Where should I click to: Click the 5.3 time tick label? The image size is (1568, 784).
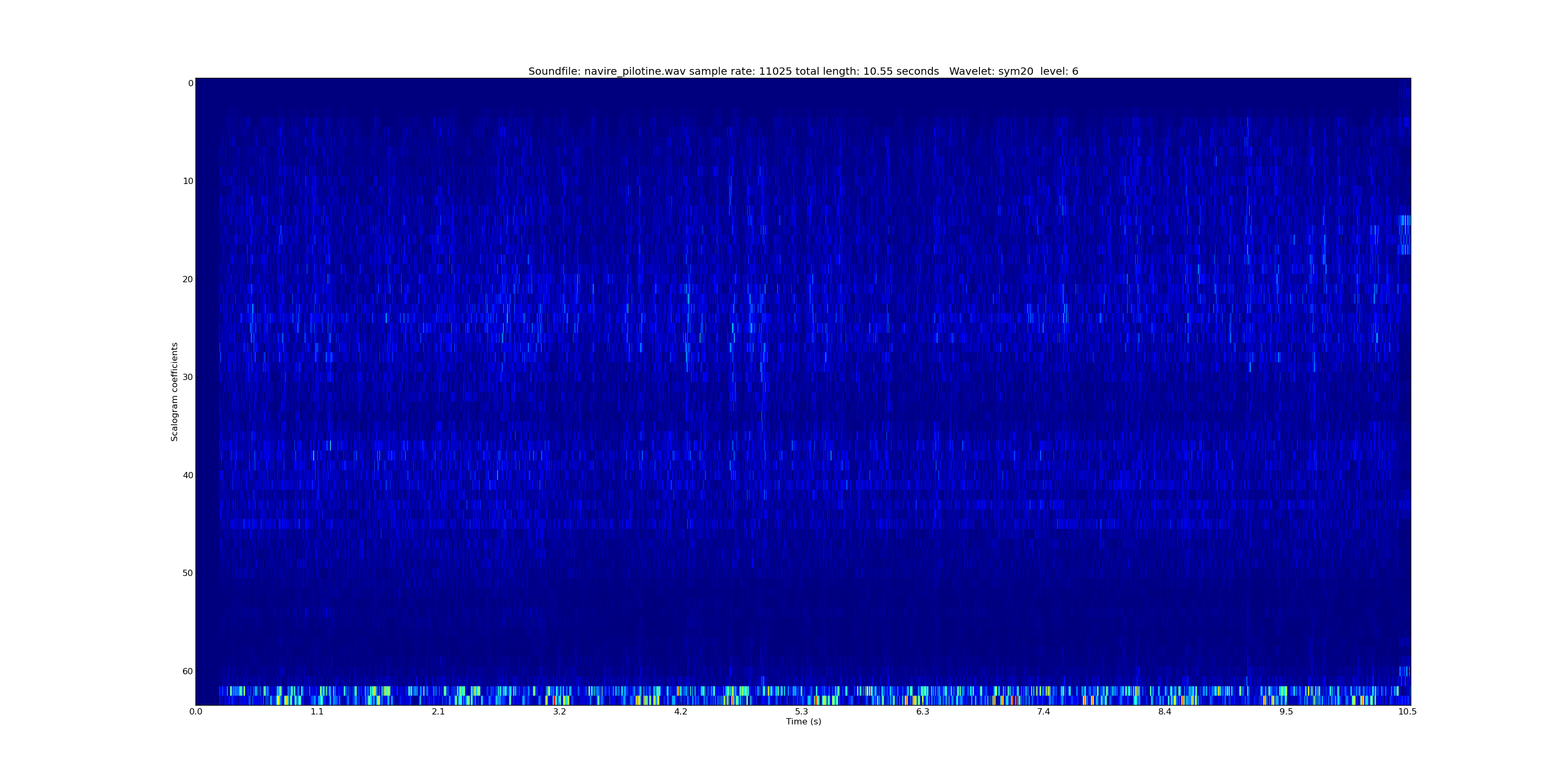pos(801,711)
